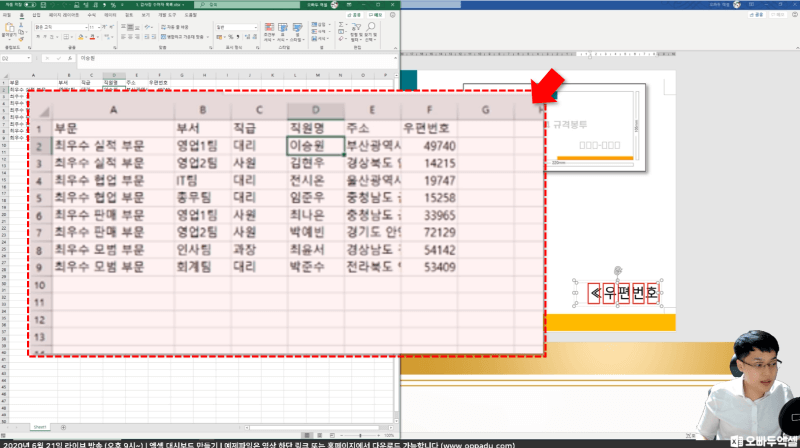Click the Excel zoom slider handle

click(360, 435)
